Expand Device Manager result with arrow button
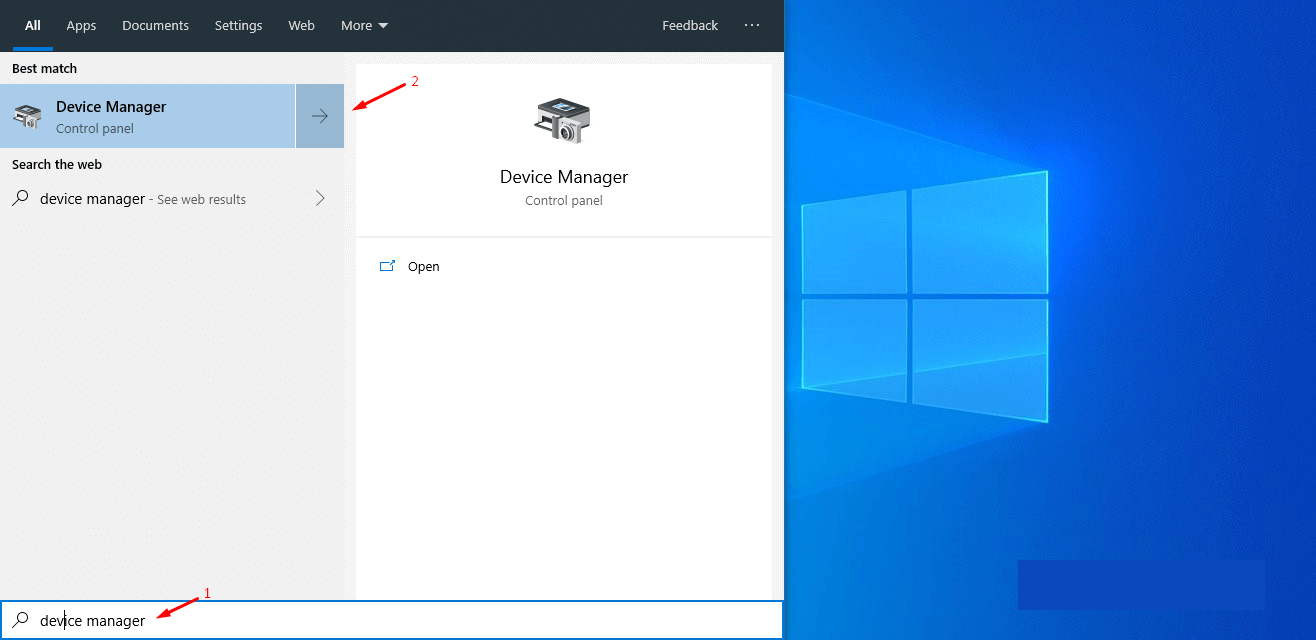 coord(320,117)
